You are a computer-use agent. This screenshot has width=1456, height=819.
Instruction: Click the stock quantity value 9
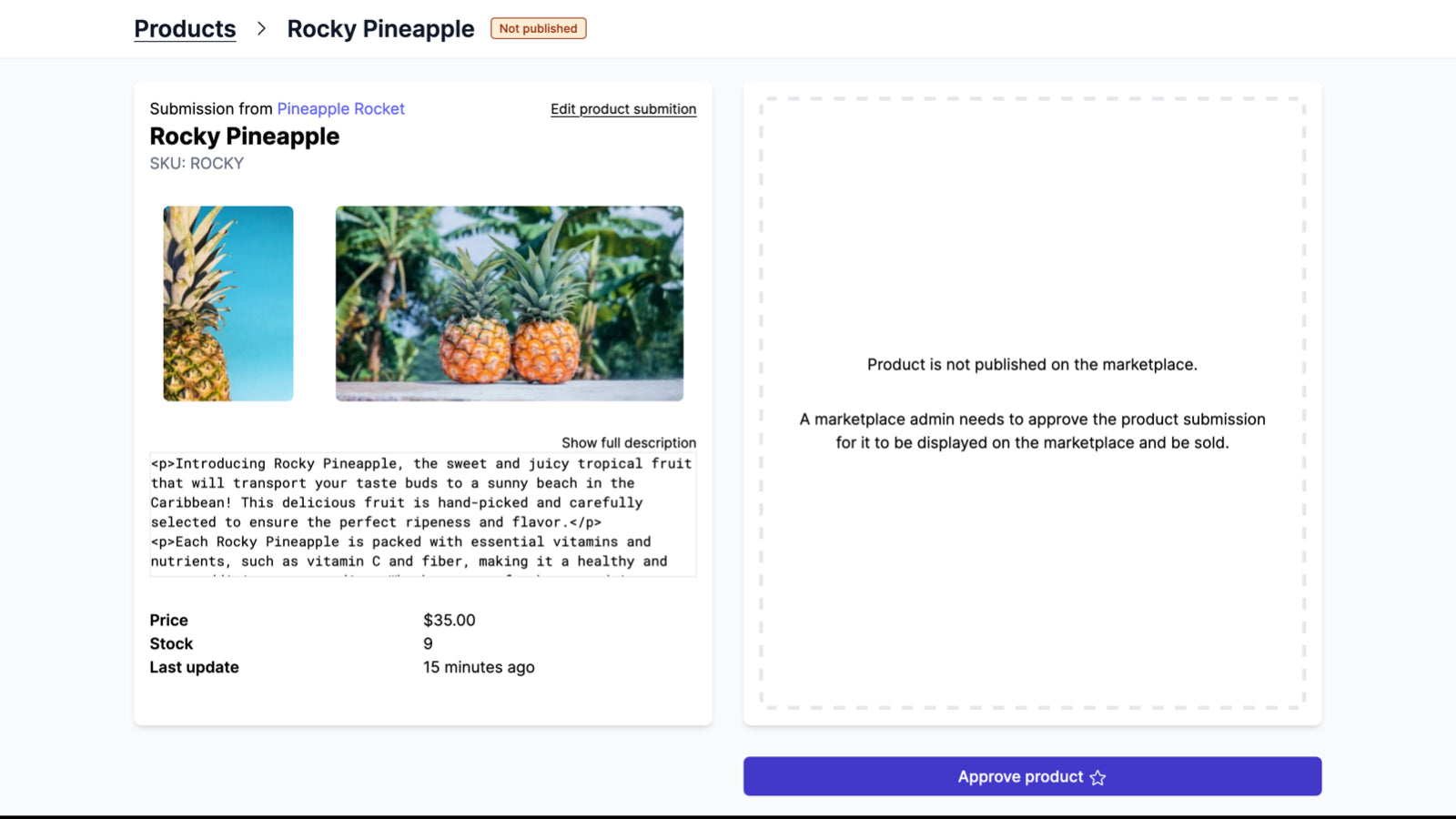point(427,643)
